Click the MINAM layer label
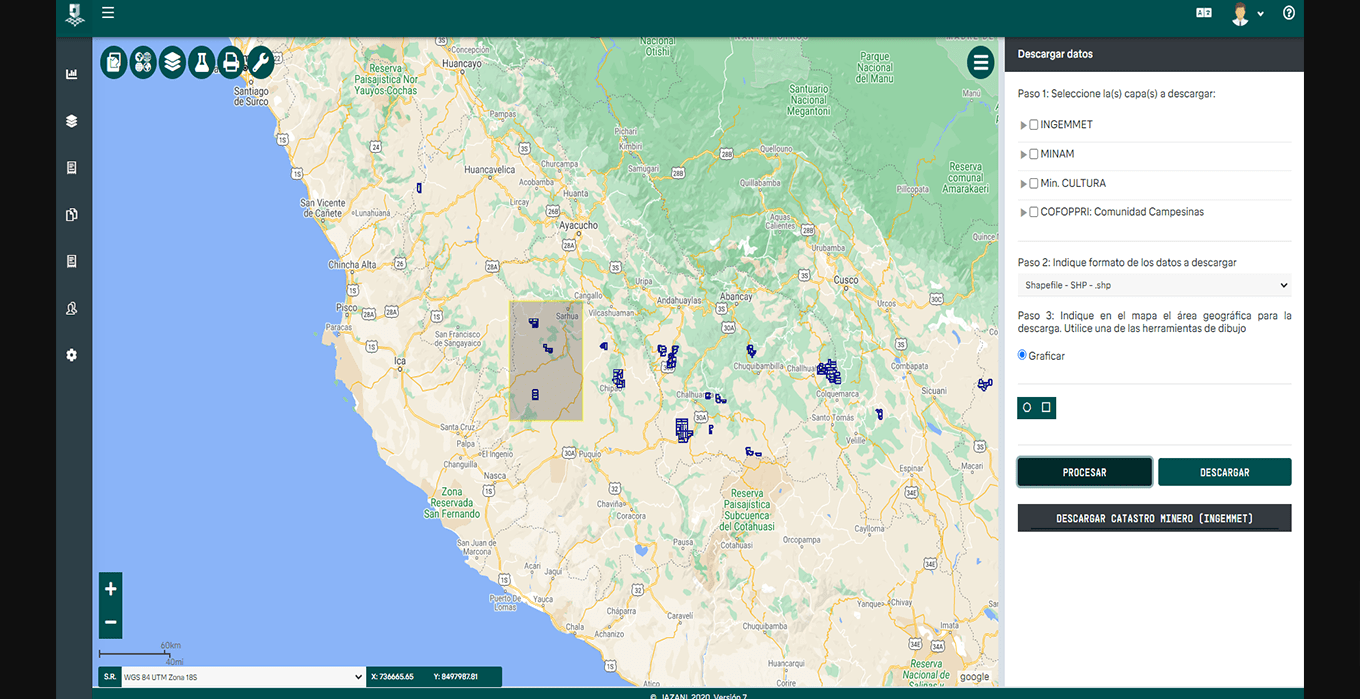 pos(1058,154)
